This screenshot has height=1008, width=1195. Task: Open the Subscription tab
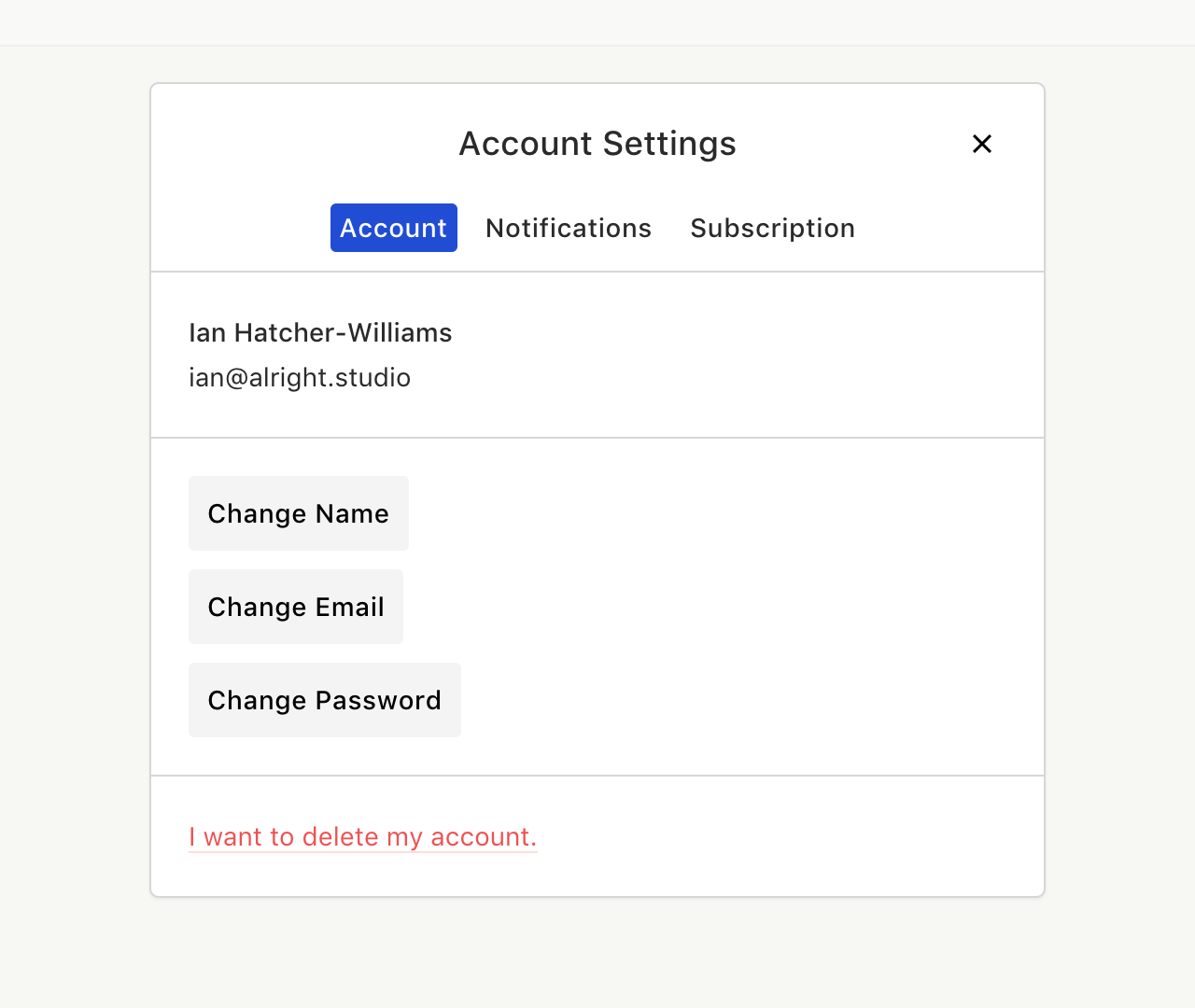773,228
